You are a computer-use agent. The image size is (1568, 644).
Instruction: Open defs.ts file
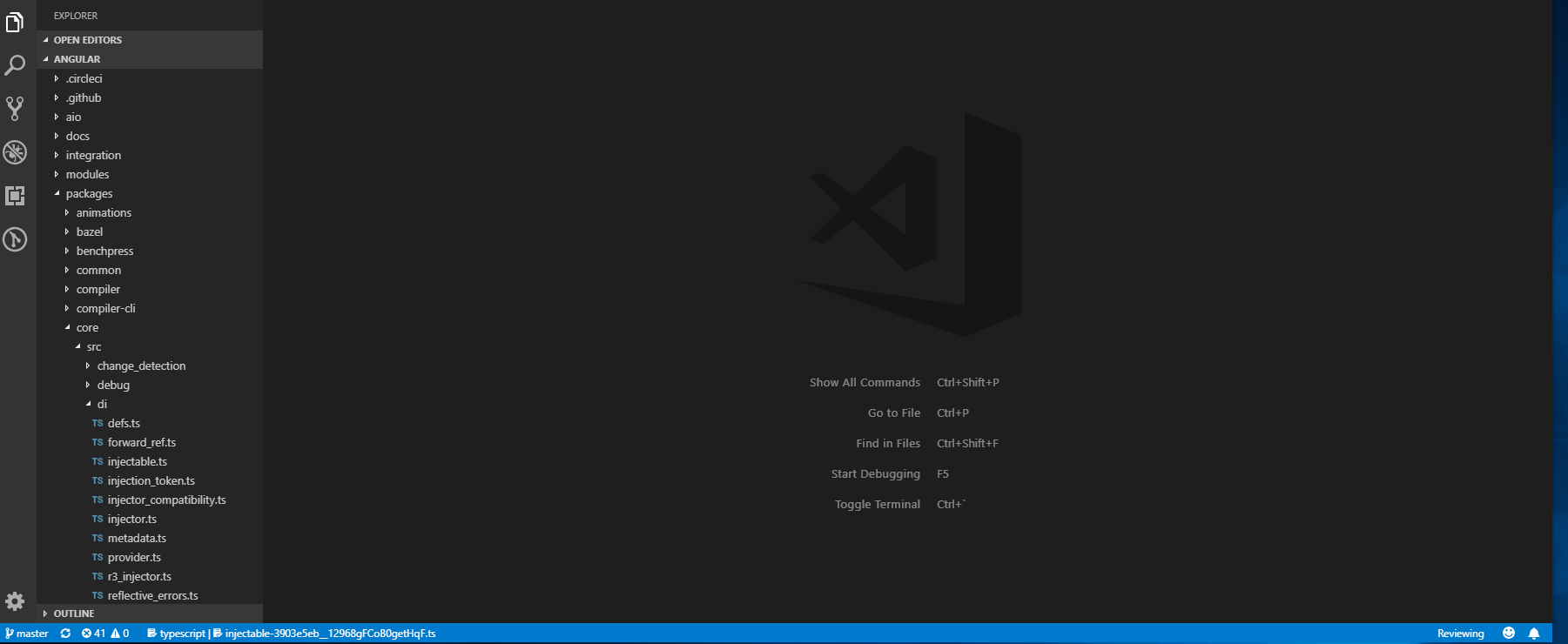pos(150,423)
